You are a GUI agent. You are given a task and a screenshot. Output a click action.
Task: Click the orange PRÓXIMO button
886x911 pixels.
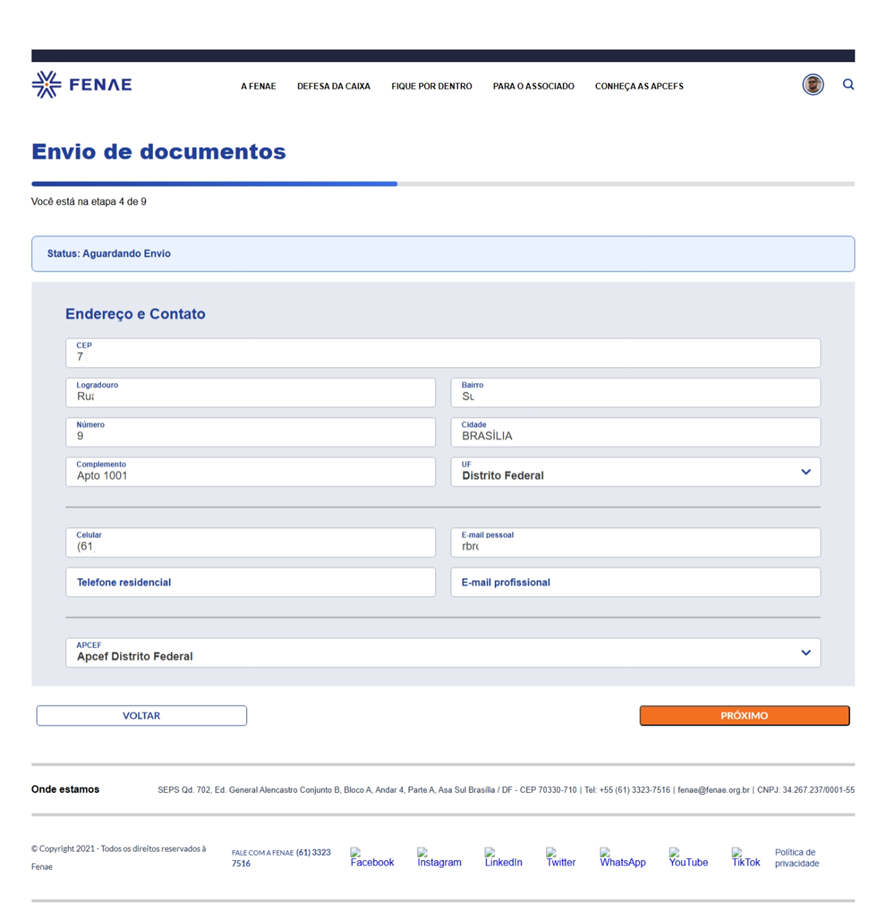(744, 716)
